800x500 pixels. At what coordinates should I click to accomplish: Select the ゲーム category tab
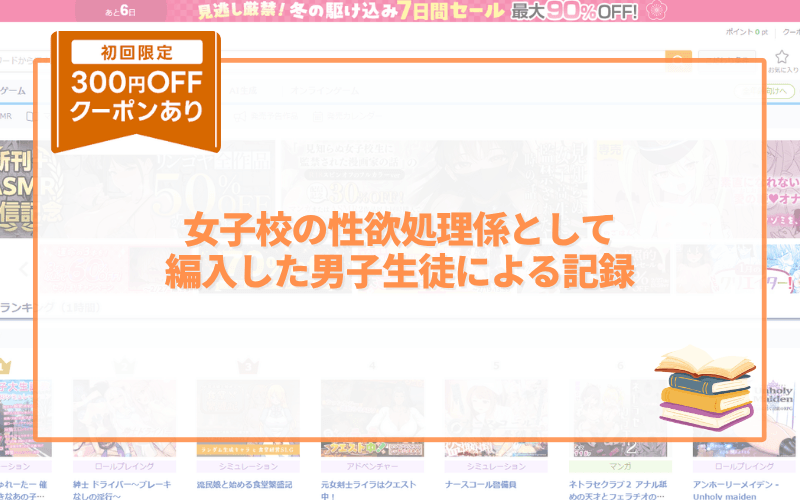coord(13,91)
